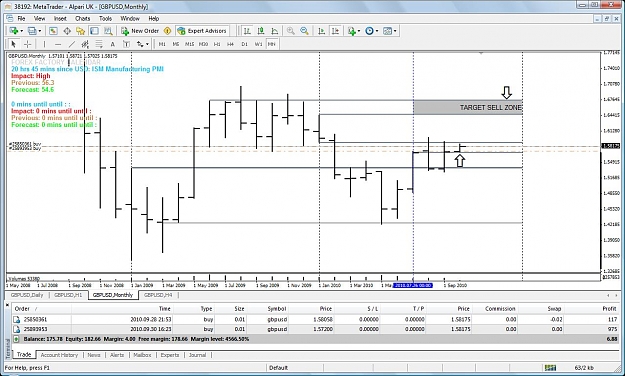Toggle the Terminal panel icon
The width and height of the screenshot is (625, 376).
point(94,31)
